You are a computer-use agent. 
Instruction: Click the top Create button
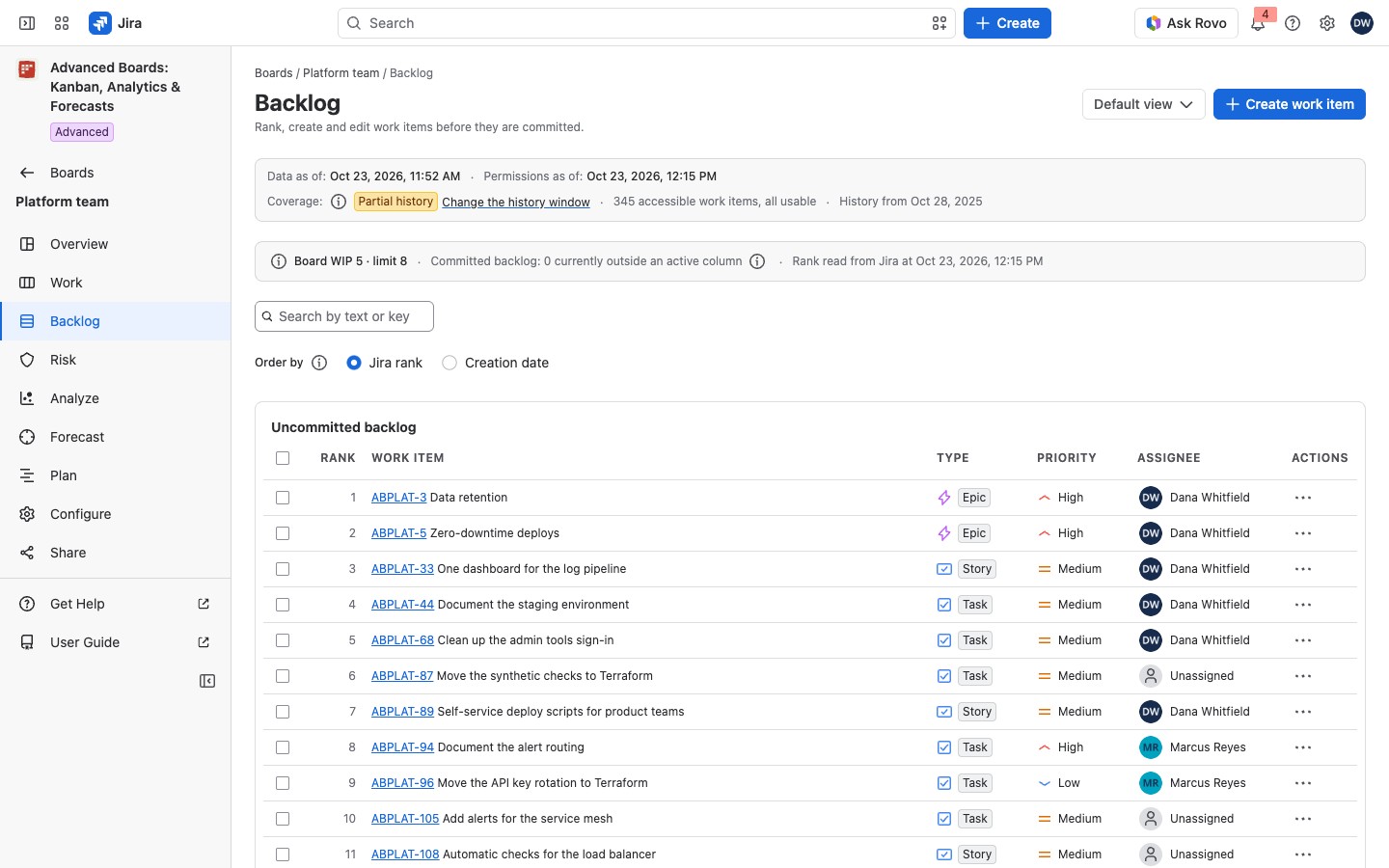click(1007, 23)
